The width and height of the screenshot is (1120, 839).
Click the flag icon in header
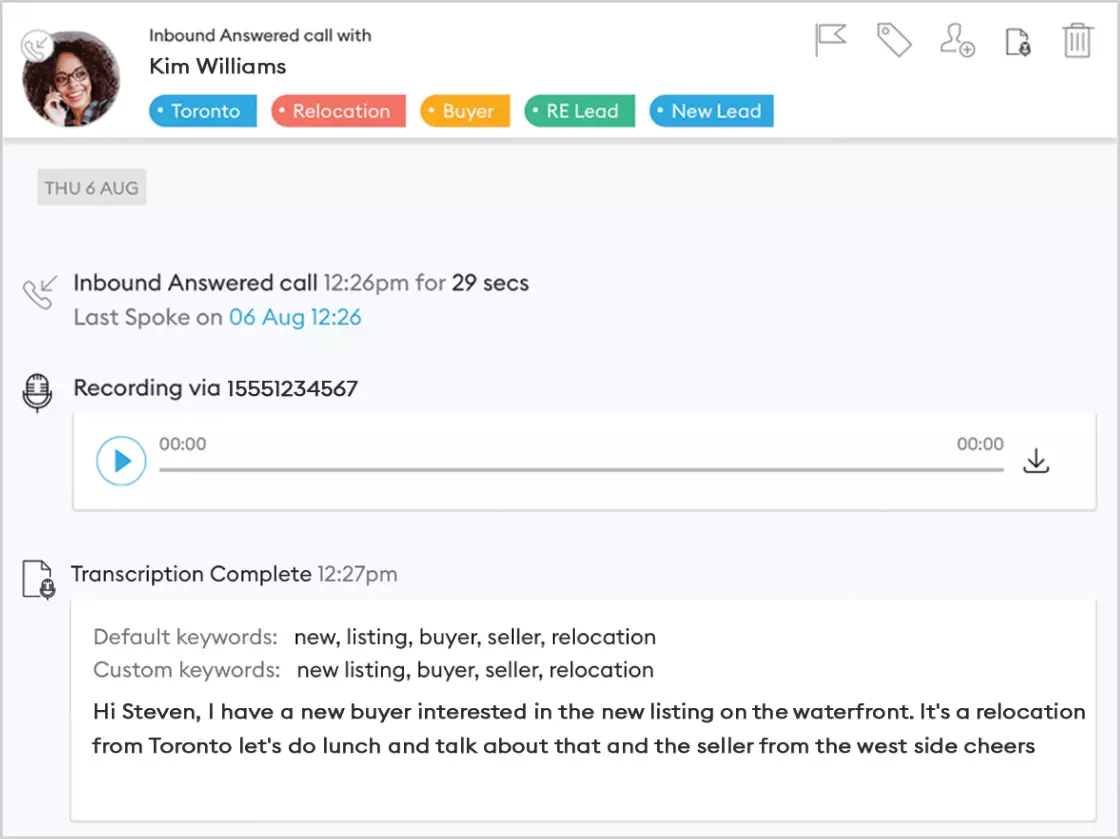[x=830, y=41]
